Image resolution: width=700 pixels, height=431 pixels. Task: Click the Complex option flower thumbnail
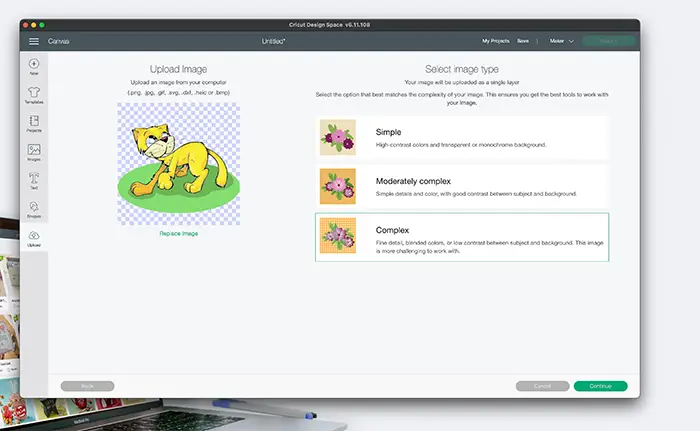pyautogui.click(x=338, y=235)
